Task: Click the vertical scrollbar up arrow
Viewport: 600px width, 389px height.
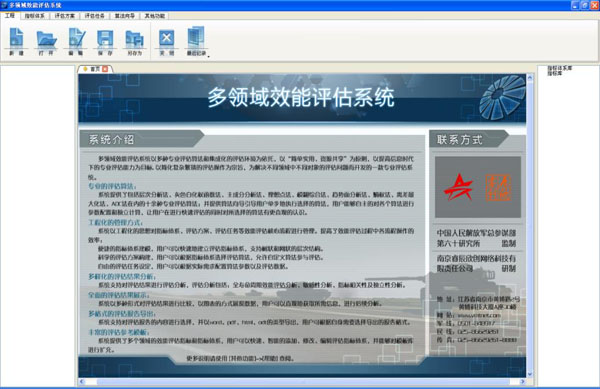Action: 530,77
